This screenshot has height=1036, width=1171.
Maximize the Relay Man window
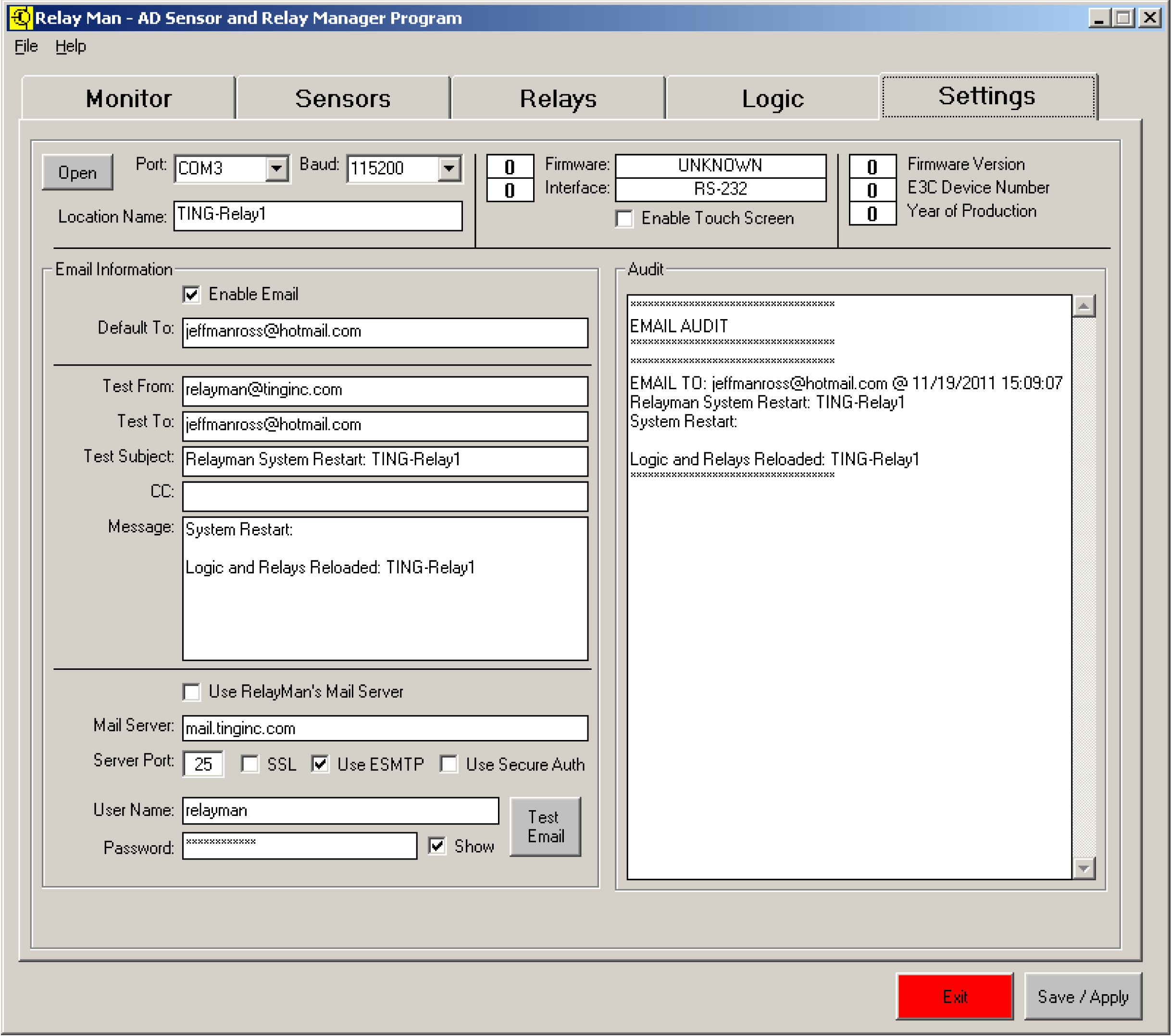(1123, 18)
